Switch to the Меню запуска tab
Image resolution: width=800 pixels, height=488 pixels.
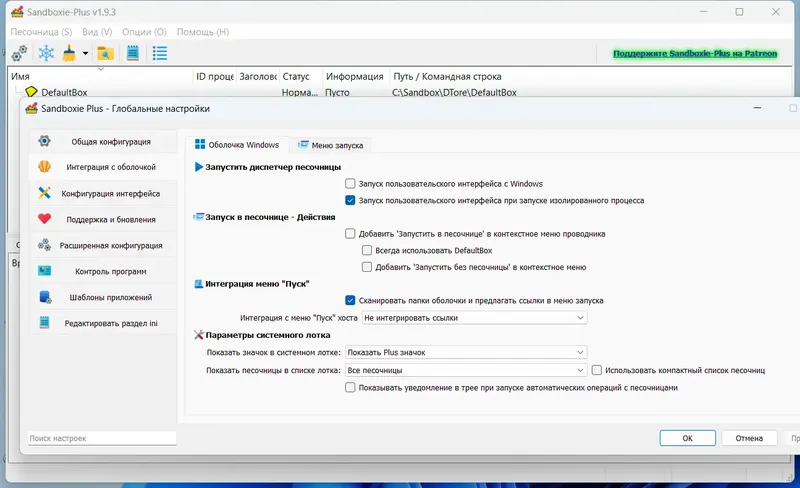(330, 145)
